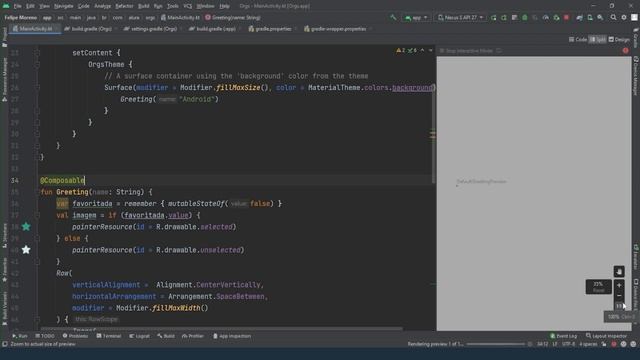Screen dimensions: 640x360
Task: Switch to the MainActivity.kt editor tab
Action: pos(35,29)
